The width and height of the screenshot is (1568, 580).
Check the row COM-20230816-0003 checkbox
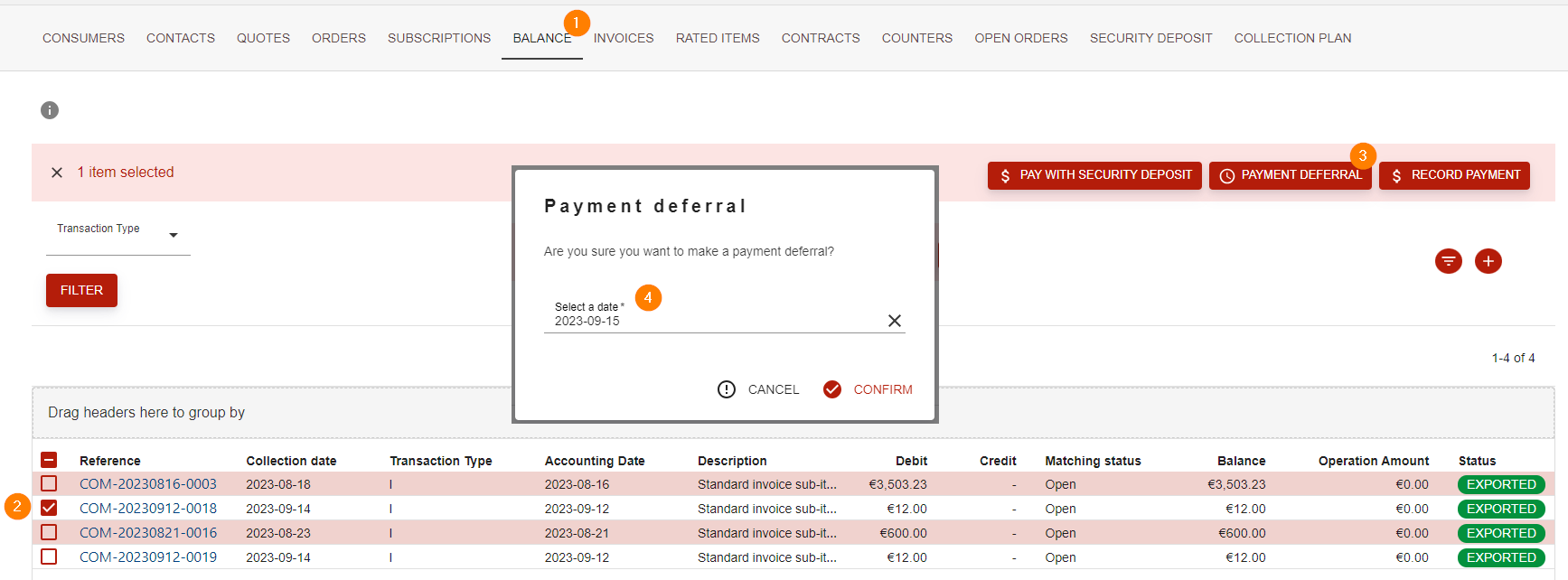[x=49, y=484]
